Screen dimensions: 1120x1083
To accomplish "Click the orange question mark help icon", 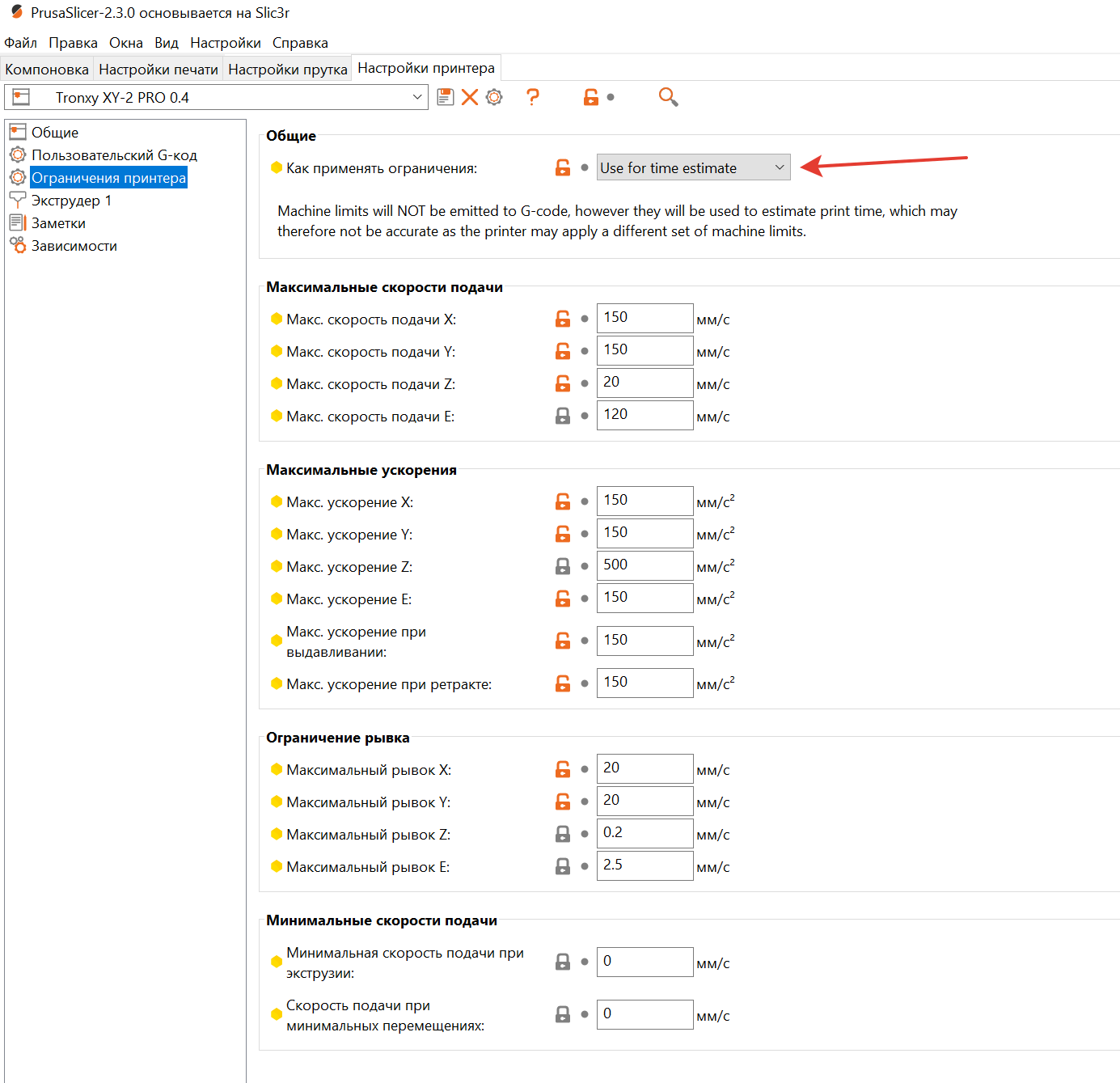I will coord(532,97).
